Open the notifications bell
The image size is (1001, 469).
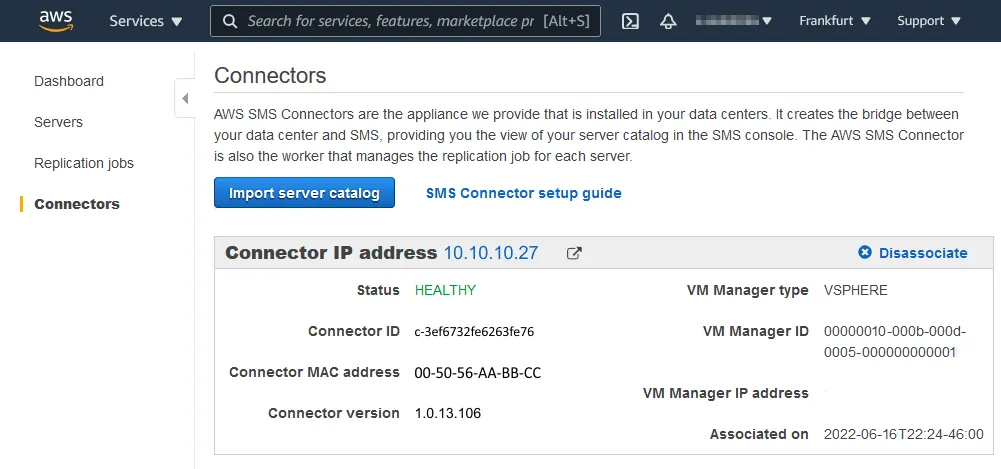(x=669, y=21)
